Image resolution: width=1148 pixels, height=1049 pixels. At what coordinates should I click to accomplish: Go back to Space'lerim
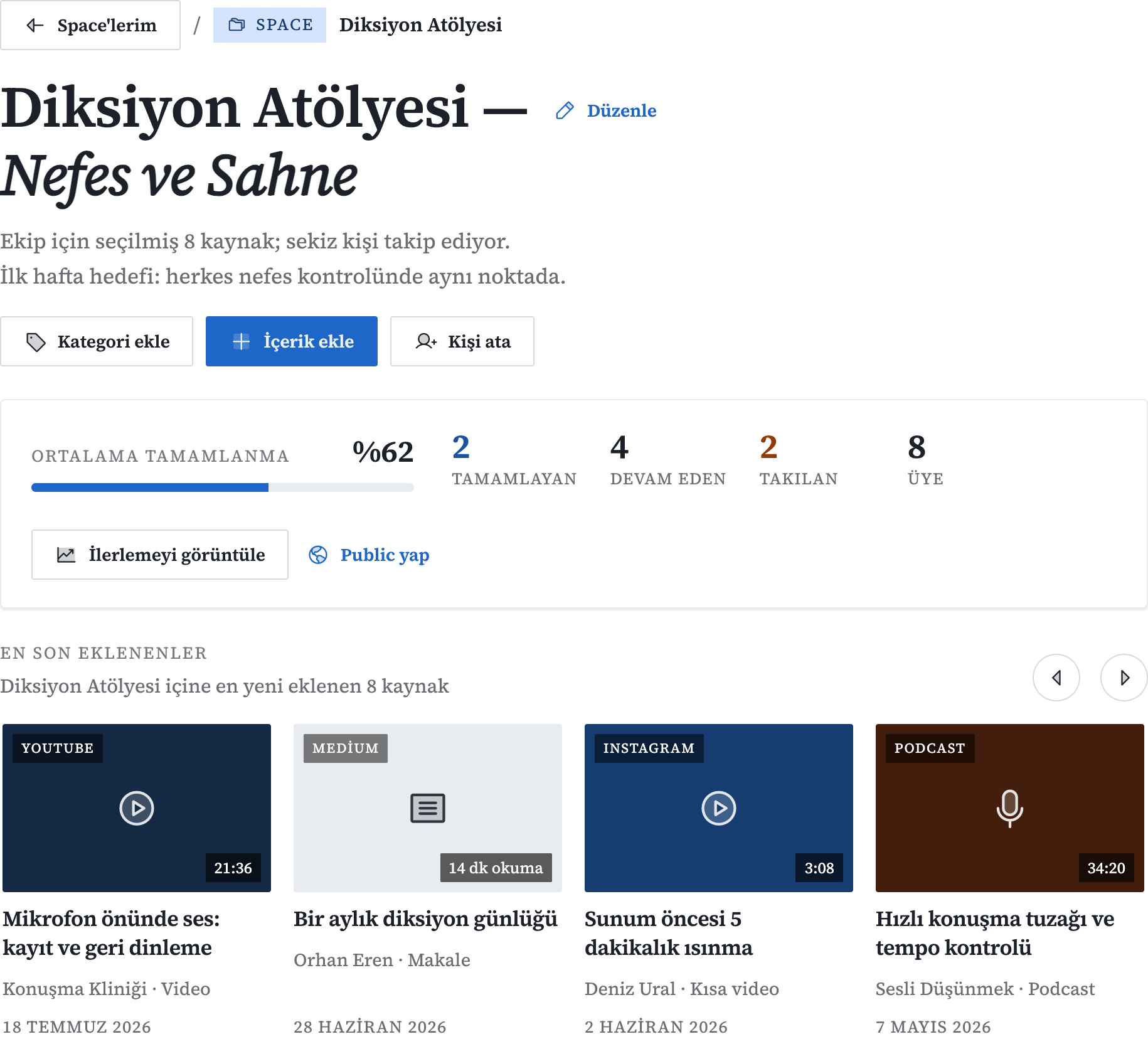pyautogui.click(x=90, y=25)
